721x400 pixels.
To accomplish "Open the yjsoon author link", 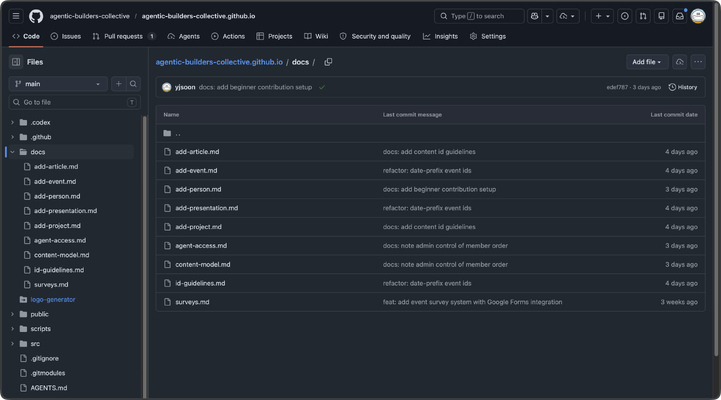I will coord(185,87).
